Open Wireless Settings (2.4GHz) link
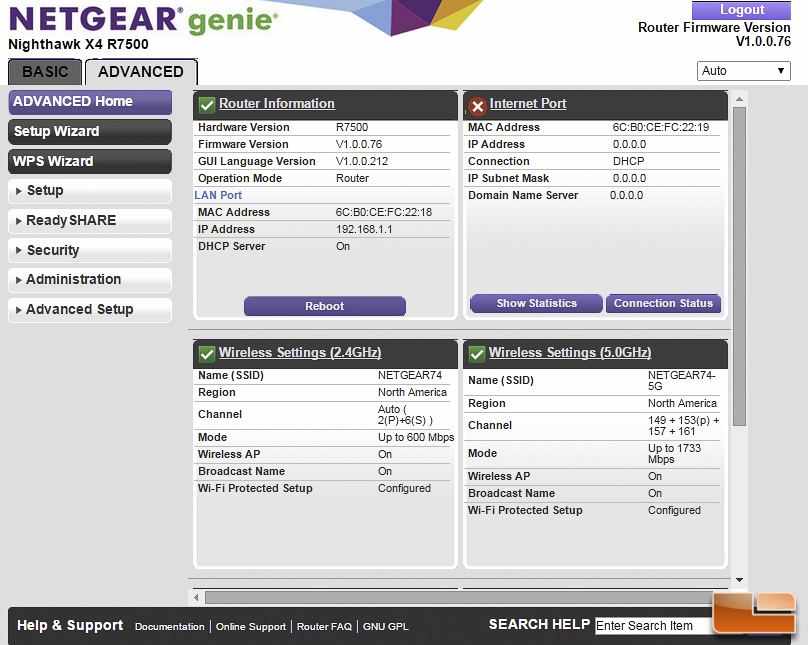Screen dimensions: 808x645 point(300,352)
